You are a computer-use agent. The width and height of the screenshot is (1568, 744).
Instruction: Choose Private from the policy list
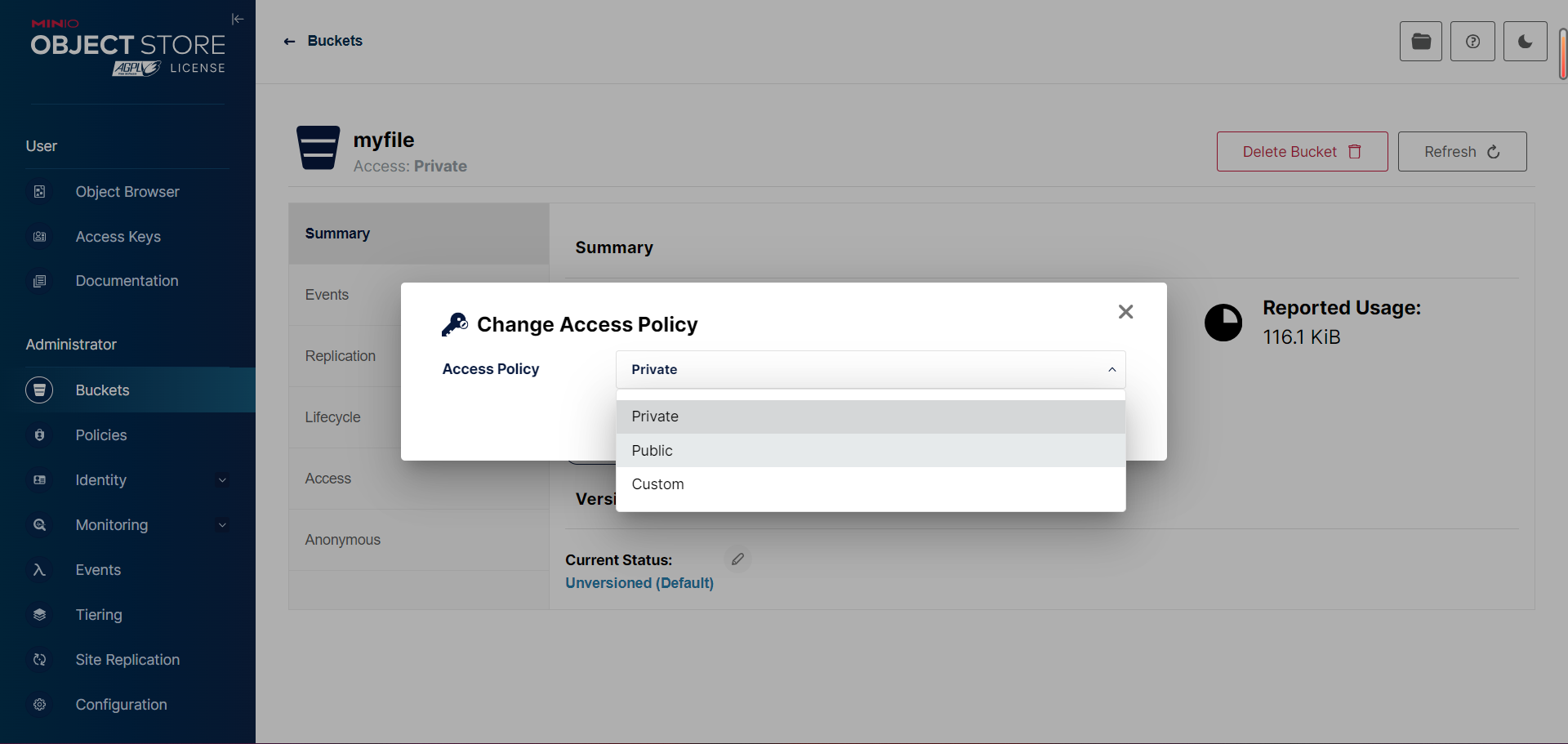tap(871, 417)
